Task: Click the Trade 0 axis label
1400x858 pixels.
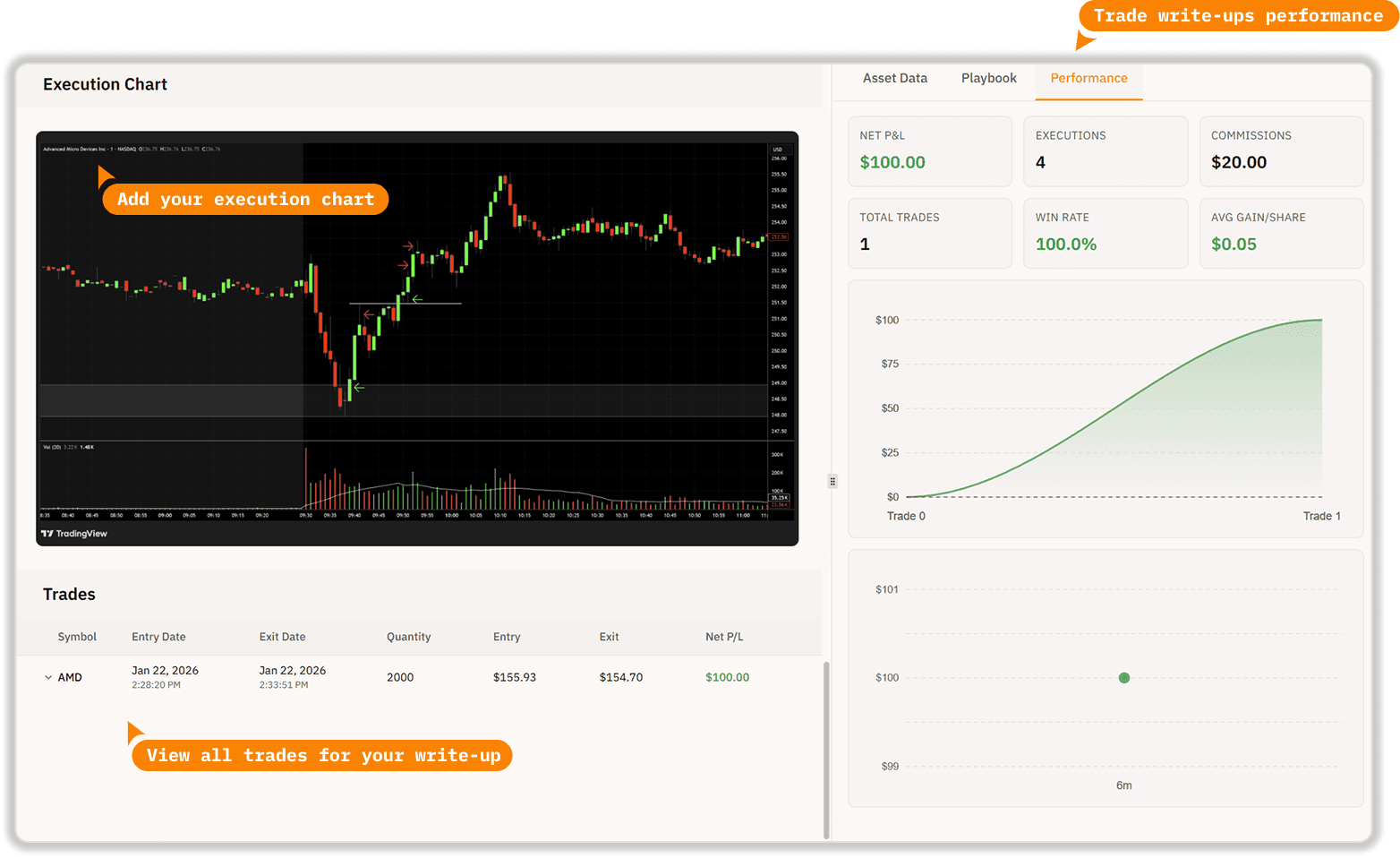Action: (906, 516)
